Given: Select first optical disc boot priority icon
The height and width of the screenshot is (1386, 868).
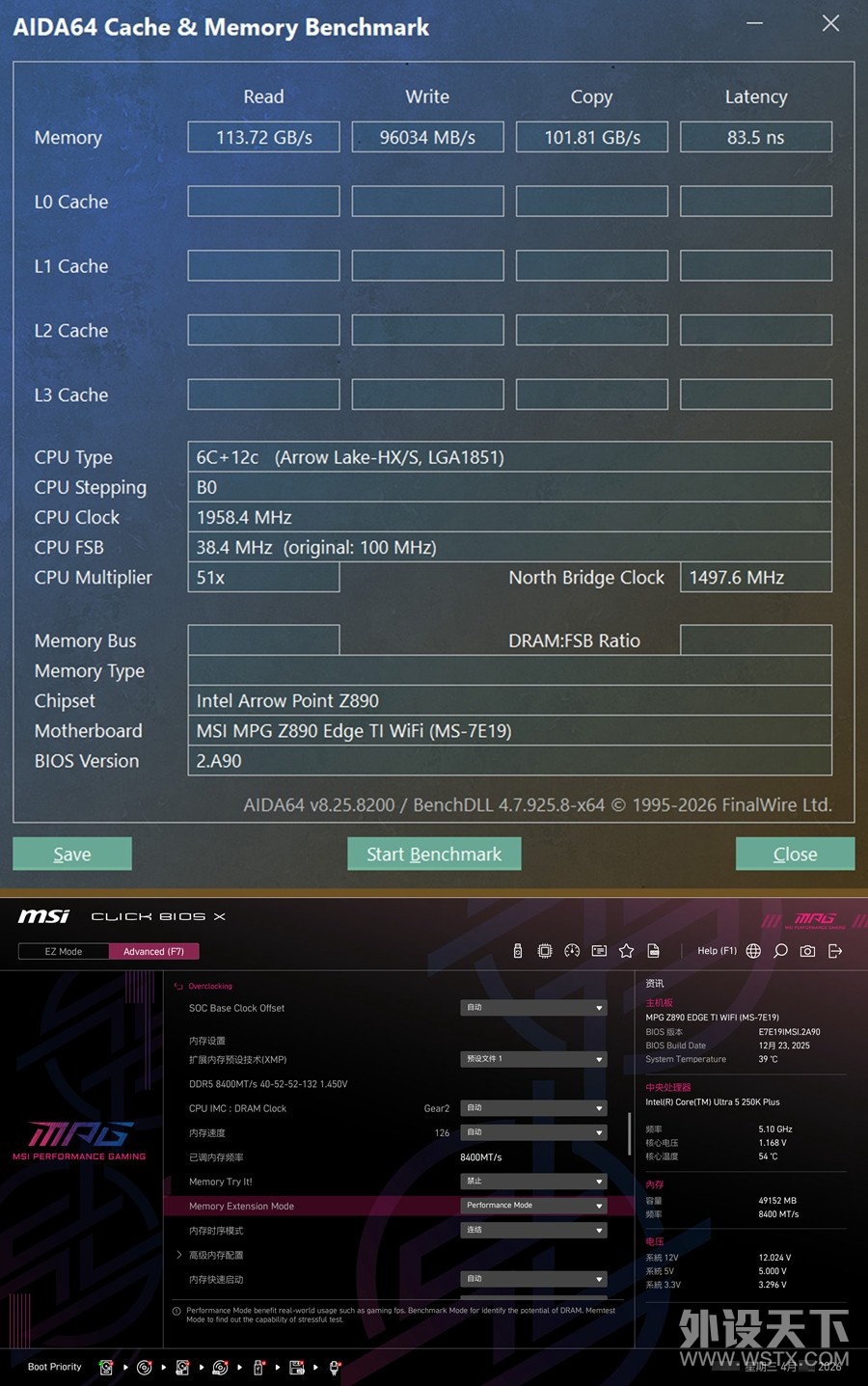Looking at the screenshot, I should click(x=145, y=1367).
